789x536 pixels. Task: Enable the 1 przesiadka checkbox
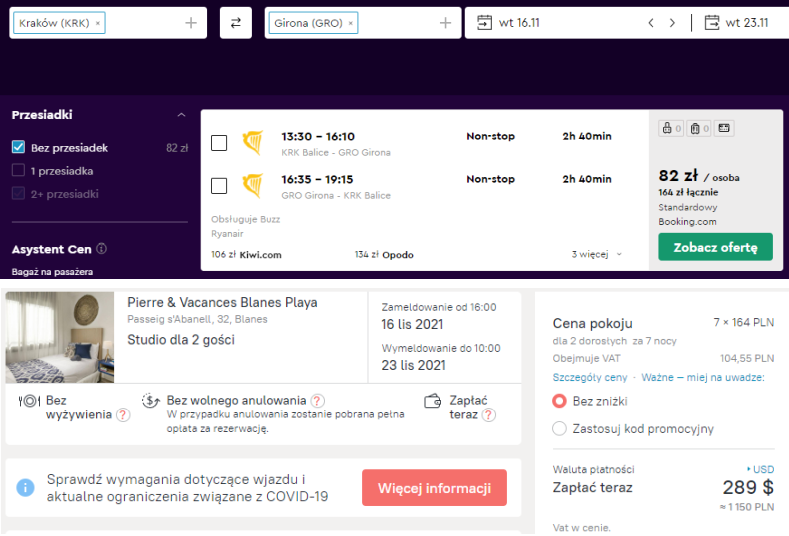(x=18, y=170)
